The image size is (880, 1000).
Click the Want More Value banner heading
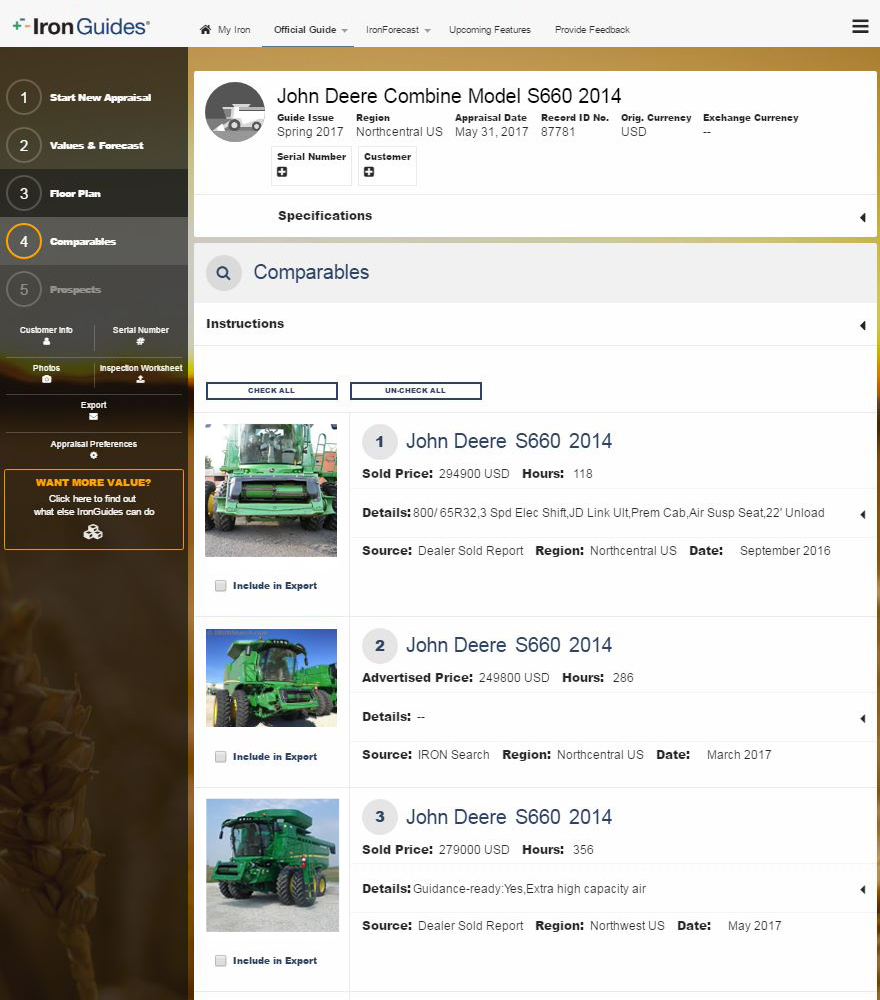click(93, 482)
